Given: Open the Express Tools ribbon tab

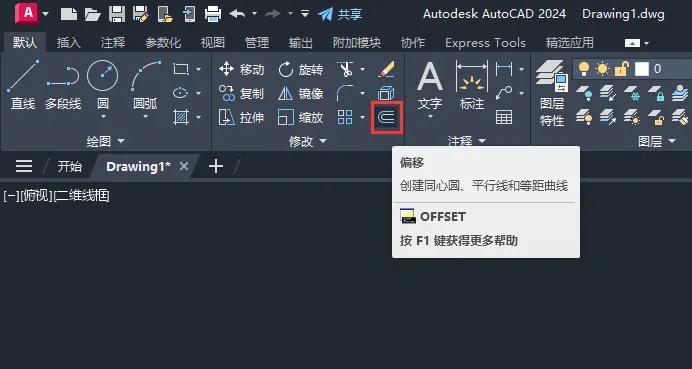Looking at the screenshot, I should click(x=485, y=43).
